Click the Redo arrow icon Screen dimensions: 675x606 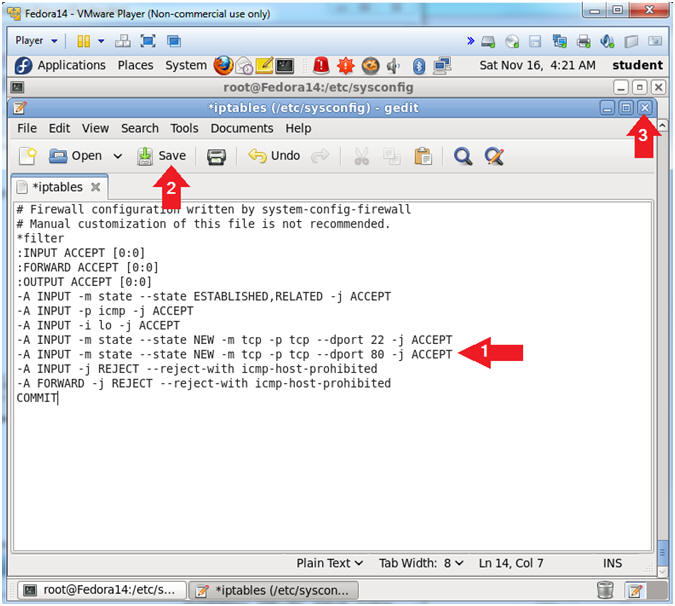click(x=320, y=156)
